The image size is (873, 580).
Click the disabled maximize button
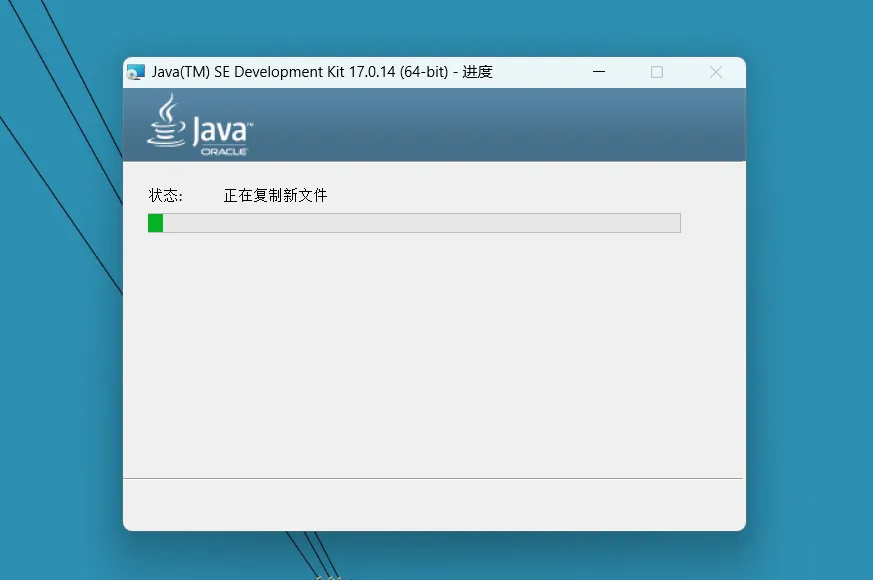tap(657, 72)
